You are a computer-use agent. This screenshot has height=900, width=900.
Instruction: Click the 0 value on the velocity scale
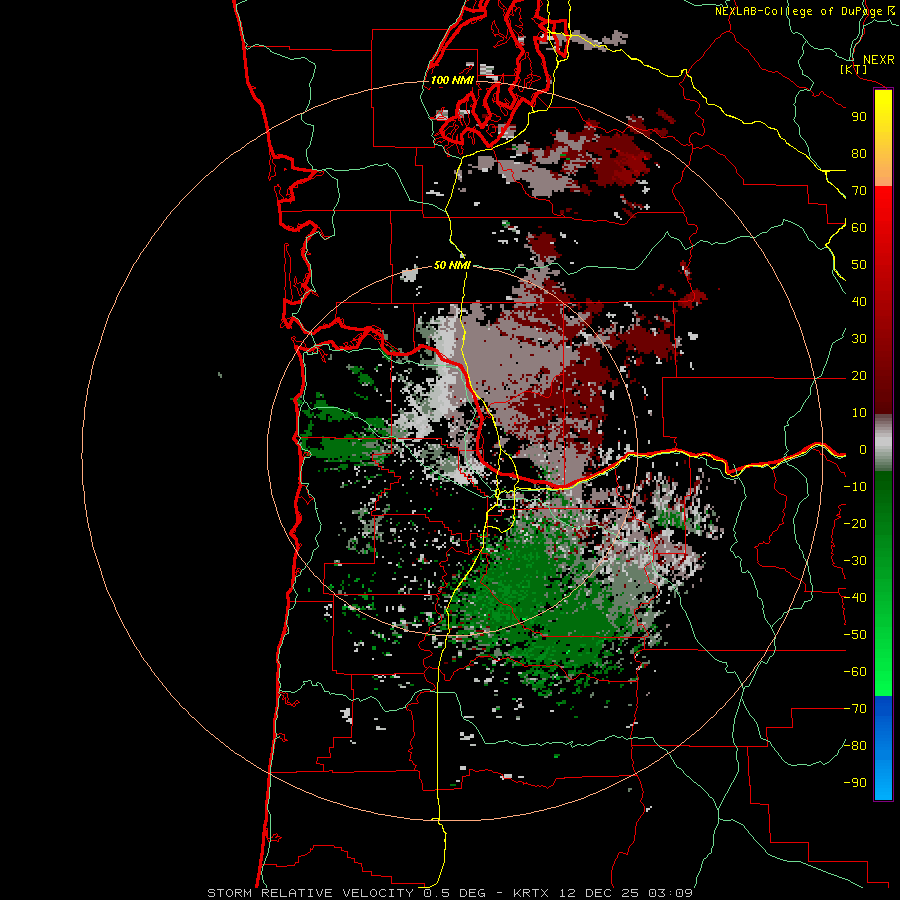pyautogui.click(x=863, y=450)
